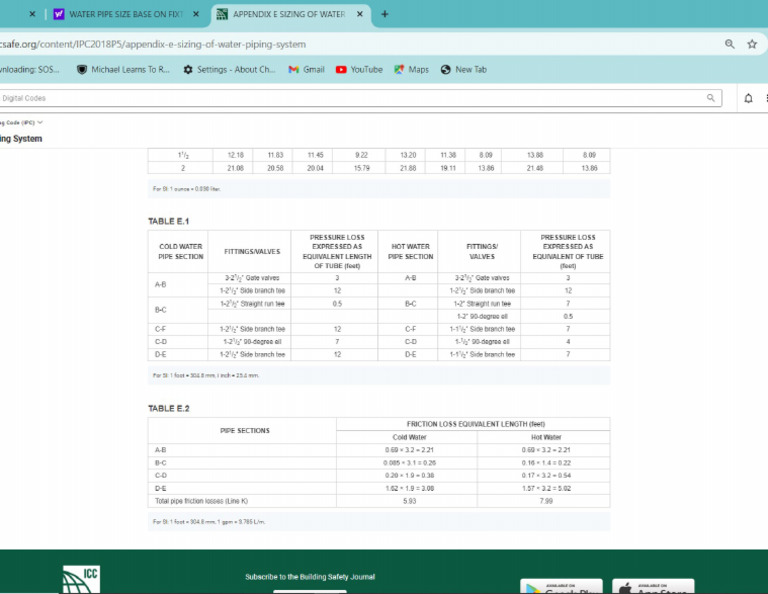The width and height of the screenshot is (768, 594).
Task: Select the COLD WATER PIPE SECTION column header
Action: pos(180,251)
